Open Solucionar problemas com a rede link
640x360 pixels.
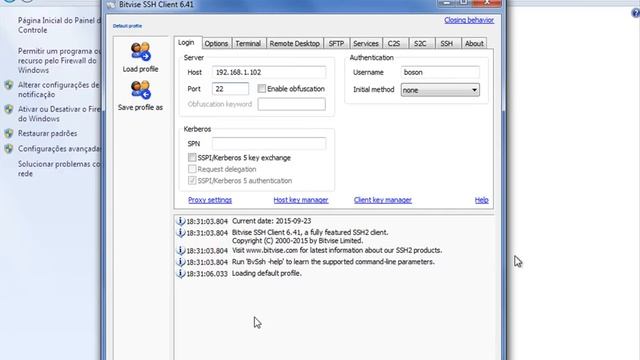click(x=59, y=169)
